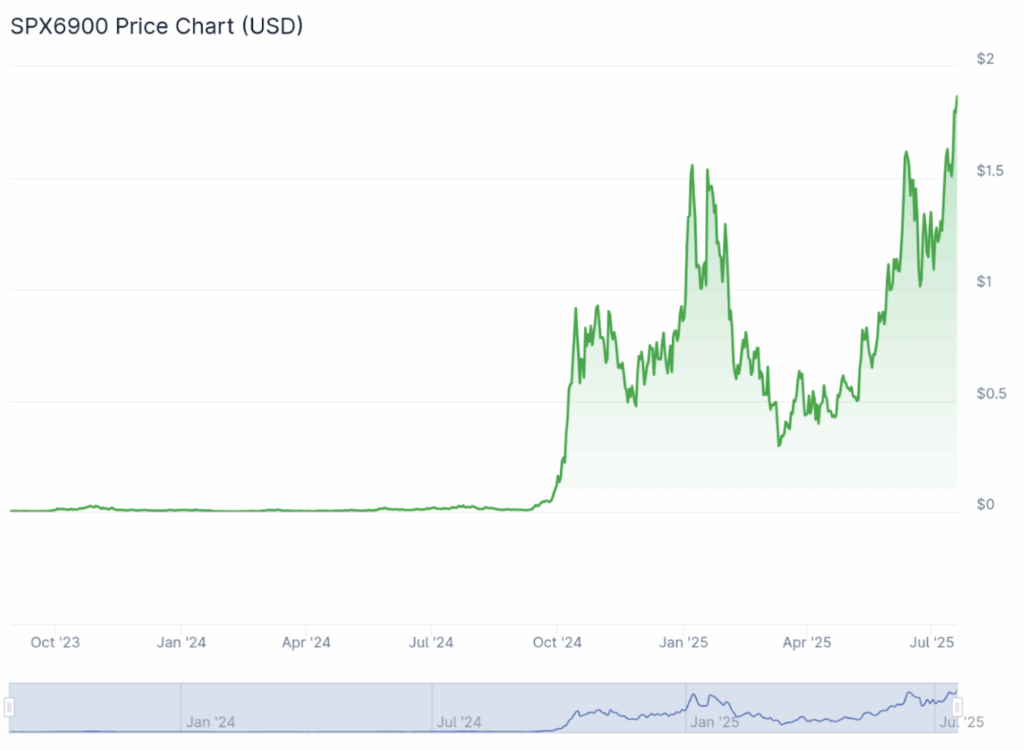Click the SPX6900 Price Chart (USD) title
1024x750 pixels.
tap(157, 27)
